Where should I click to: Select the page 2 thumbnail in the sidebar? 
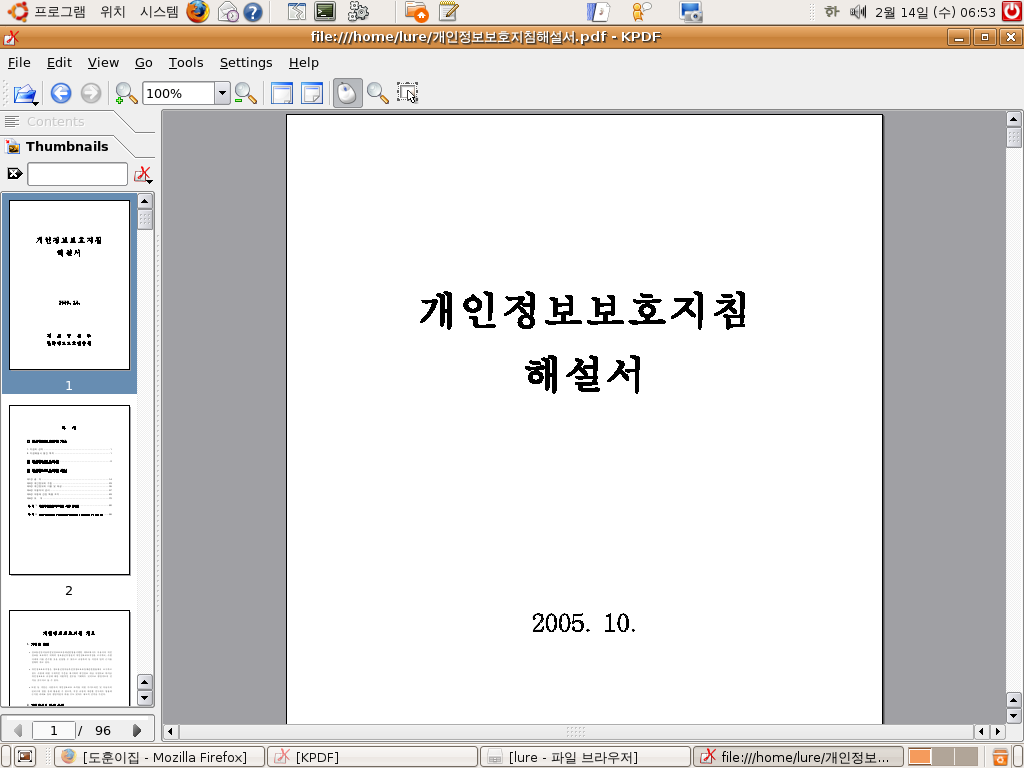[69, 489]
